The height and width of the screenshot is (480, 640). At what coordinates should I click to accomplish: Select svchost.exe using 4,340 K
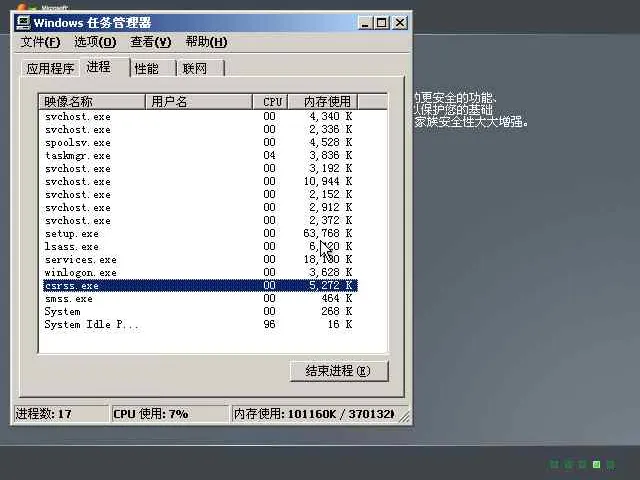200,117
